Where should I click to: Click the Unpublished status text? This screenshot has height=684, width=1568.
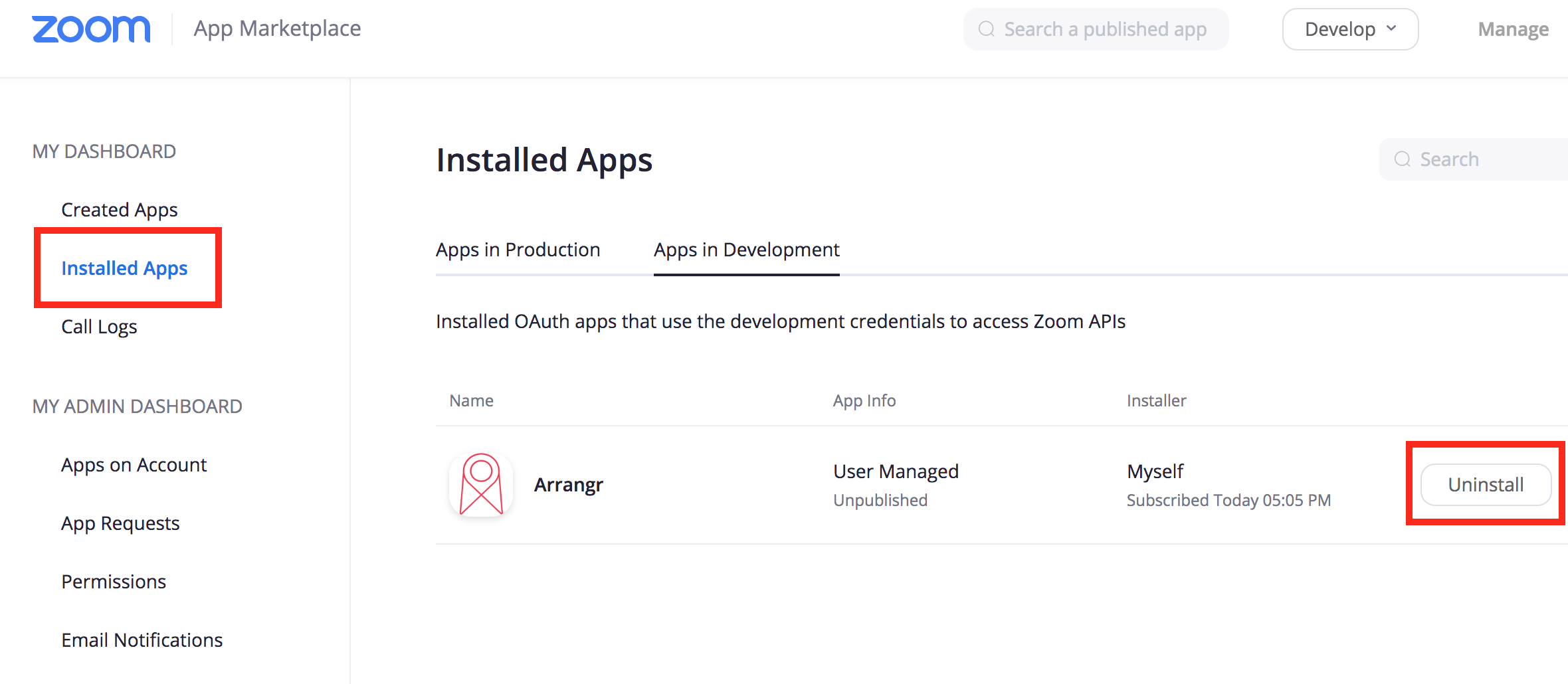pos(880,500)
